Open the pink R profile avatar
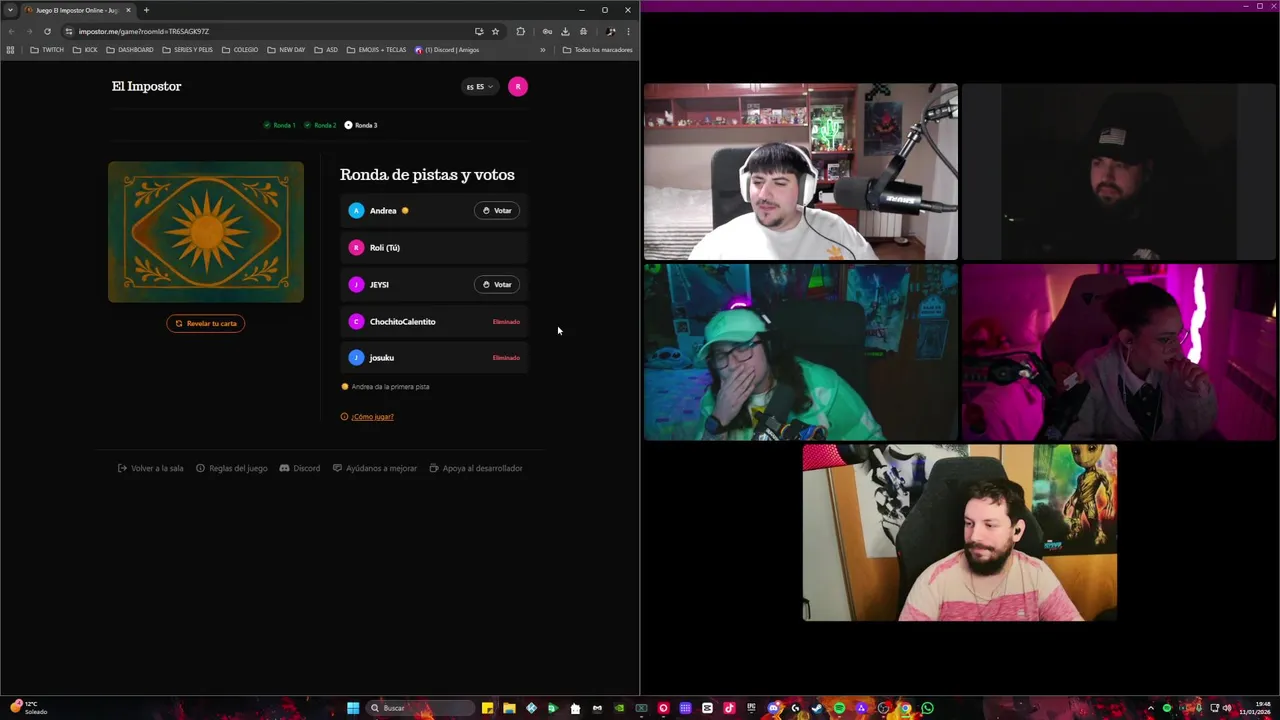The image size is (1280, 720). coord(517,87)
